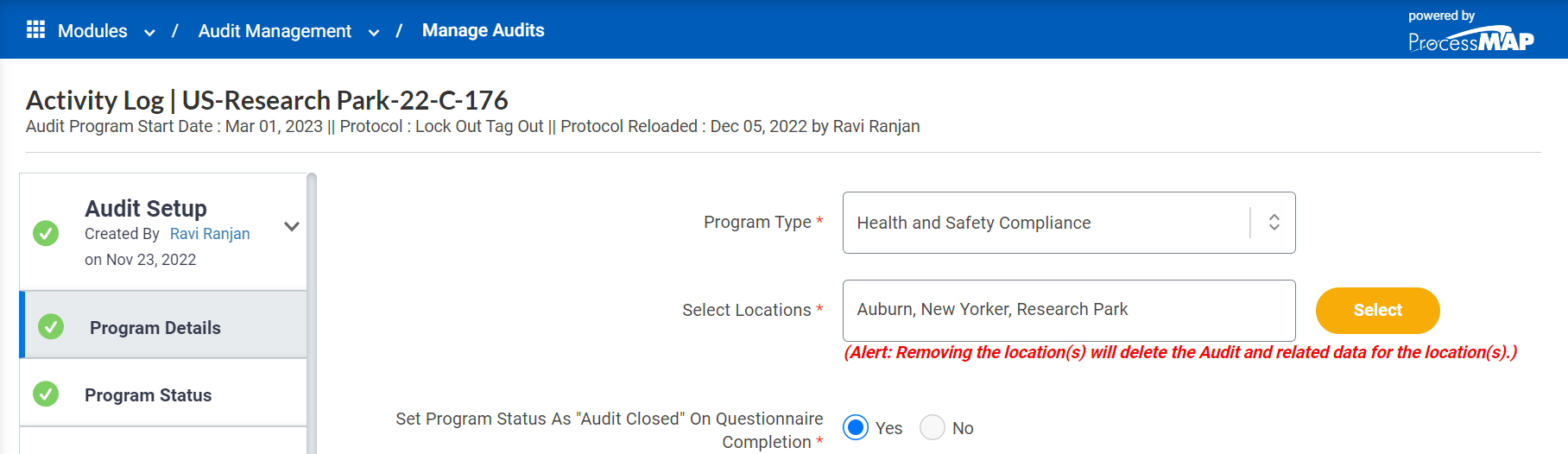This screenshot has height=454, width=1568.
Task: Click the Audit Setup green checkmark icon
Action: click(46, 233)
